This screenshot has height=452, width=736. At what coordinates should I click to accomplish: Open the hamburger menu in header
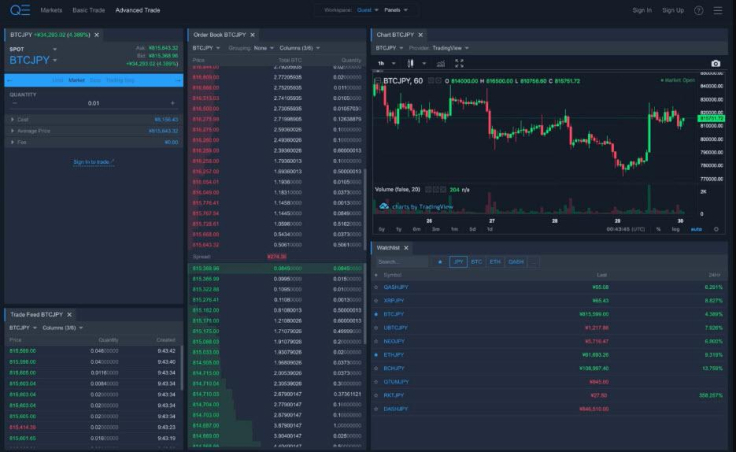718,10
